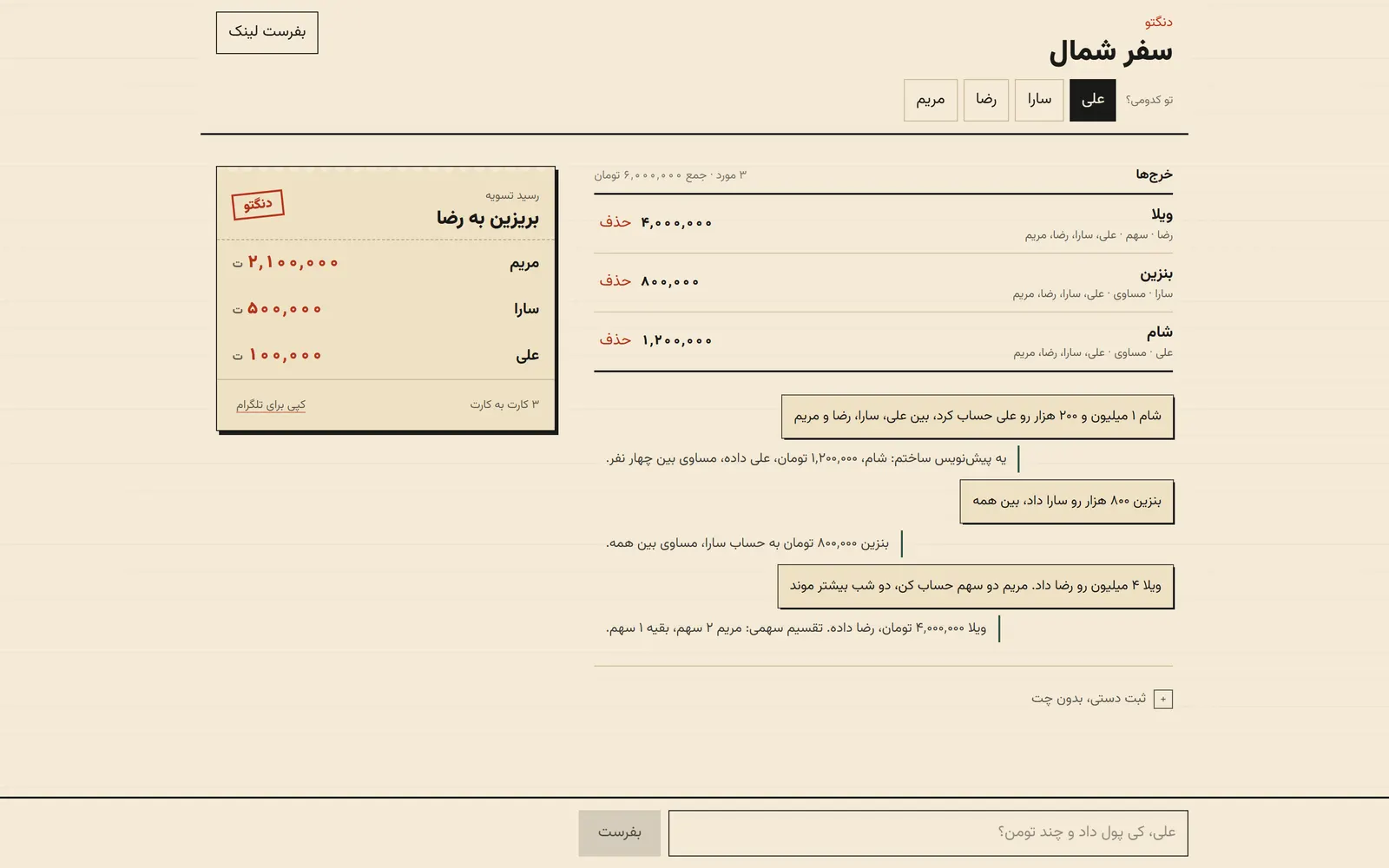Select رضا as current person
Image resolution: width=1389 pixels, height=868 pixels.
pyautogui.click(x=986, y=100)
